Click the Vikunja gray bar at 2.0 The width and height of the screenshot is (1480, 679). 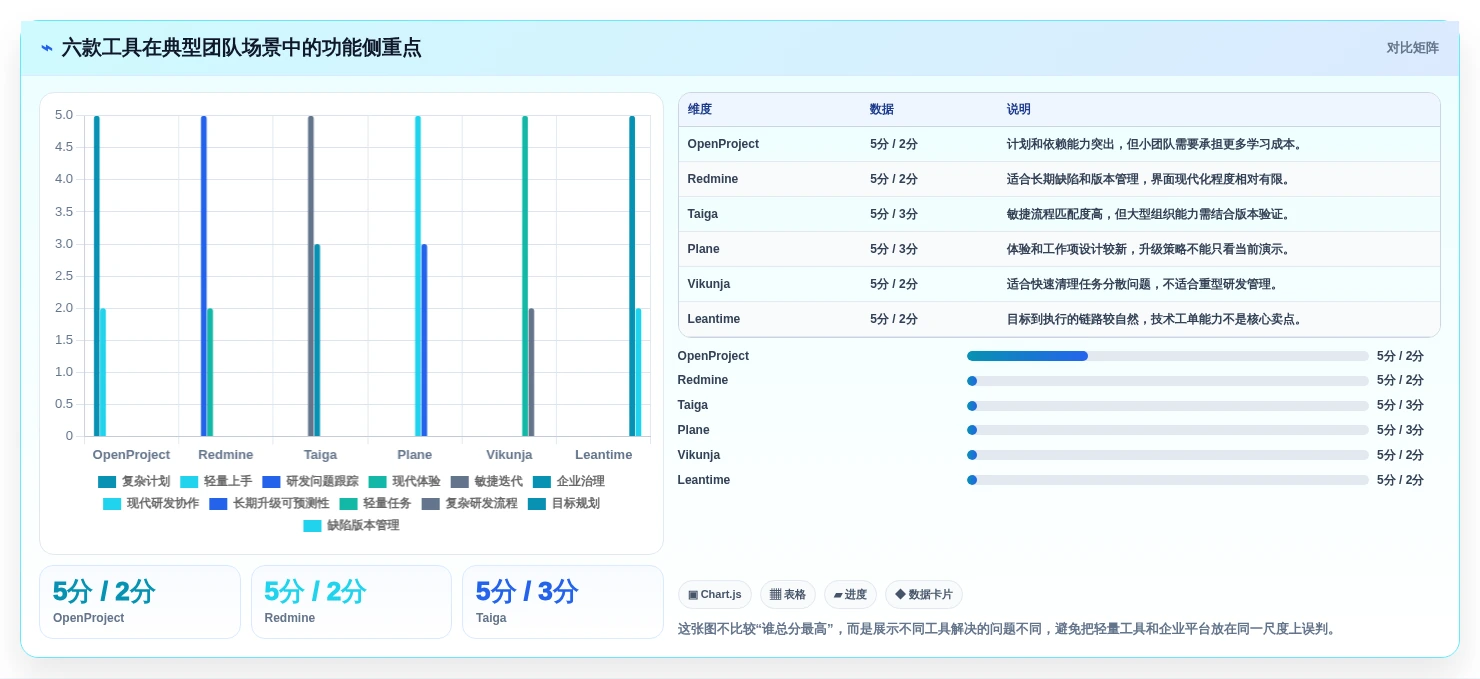531,372
